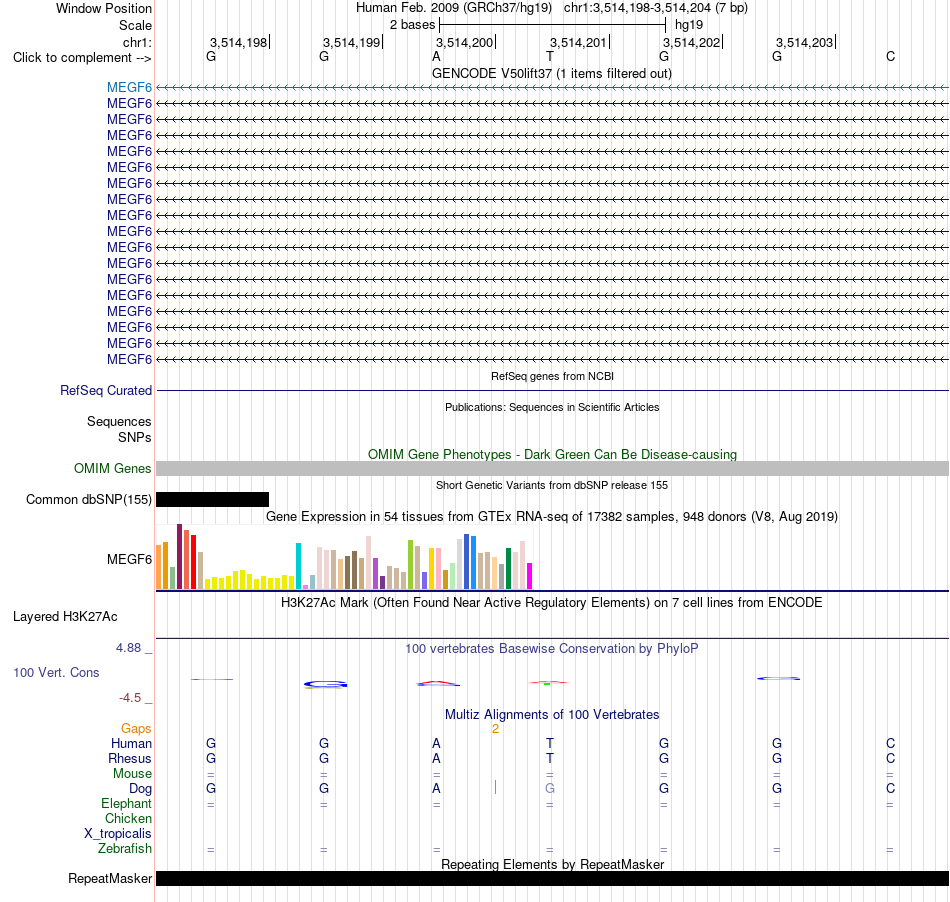The width and height of the screenshot is (950, 902).
Task: Click the hg19 scale bar label
Action: [x=689, y=25]
